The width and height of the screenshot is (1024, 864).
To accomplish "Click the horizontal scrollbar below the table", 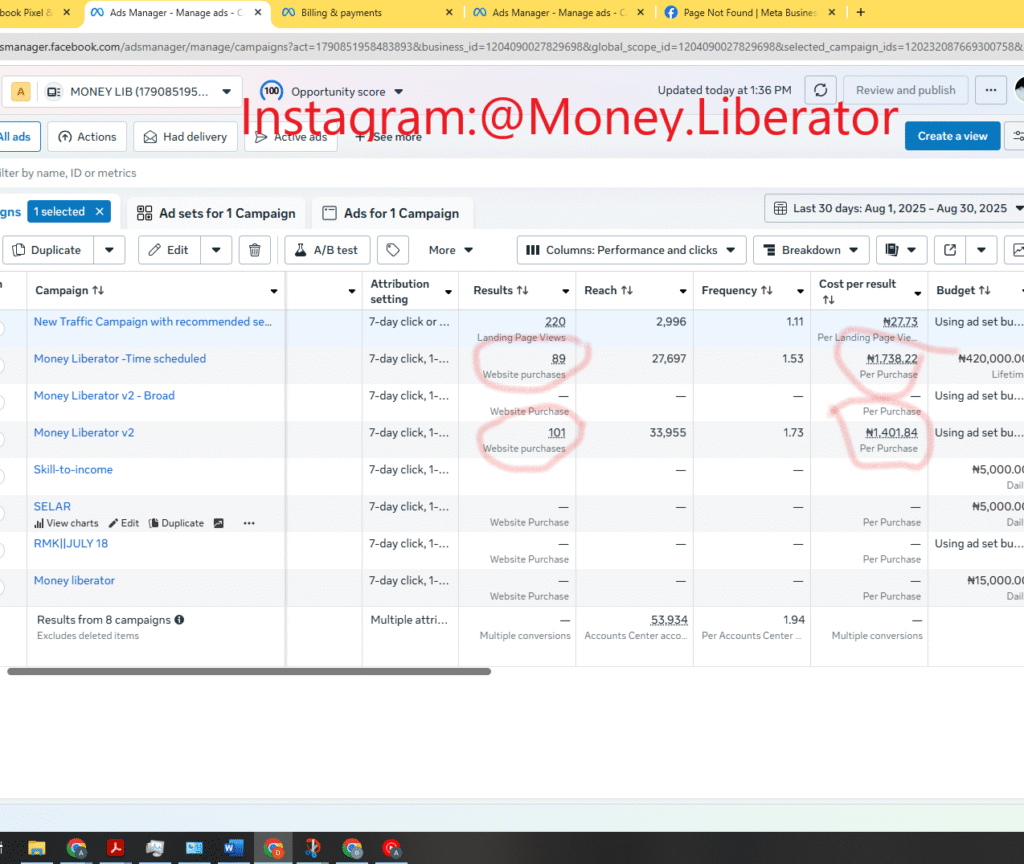I will click(248, 672).
